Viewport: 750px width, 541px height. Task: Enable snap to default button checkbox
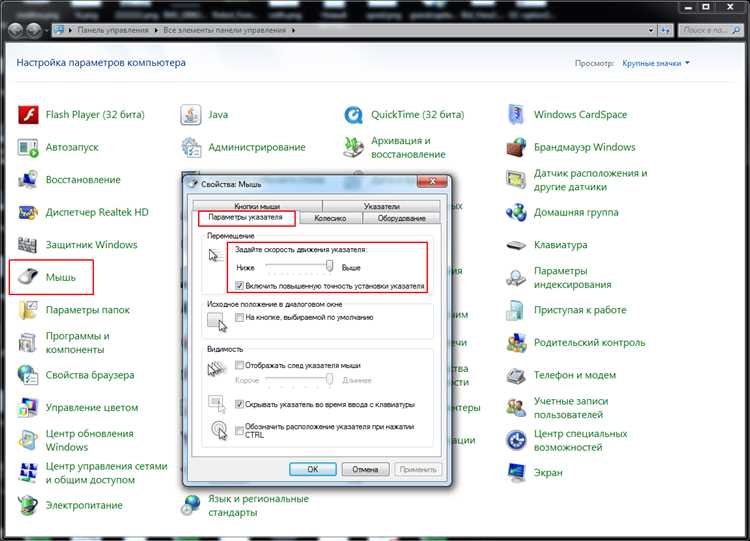tap(239, 317)
